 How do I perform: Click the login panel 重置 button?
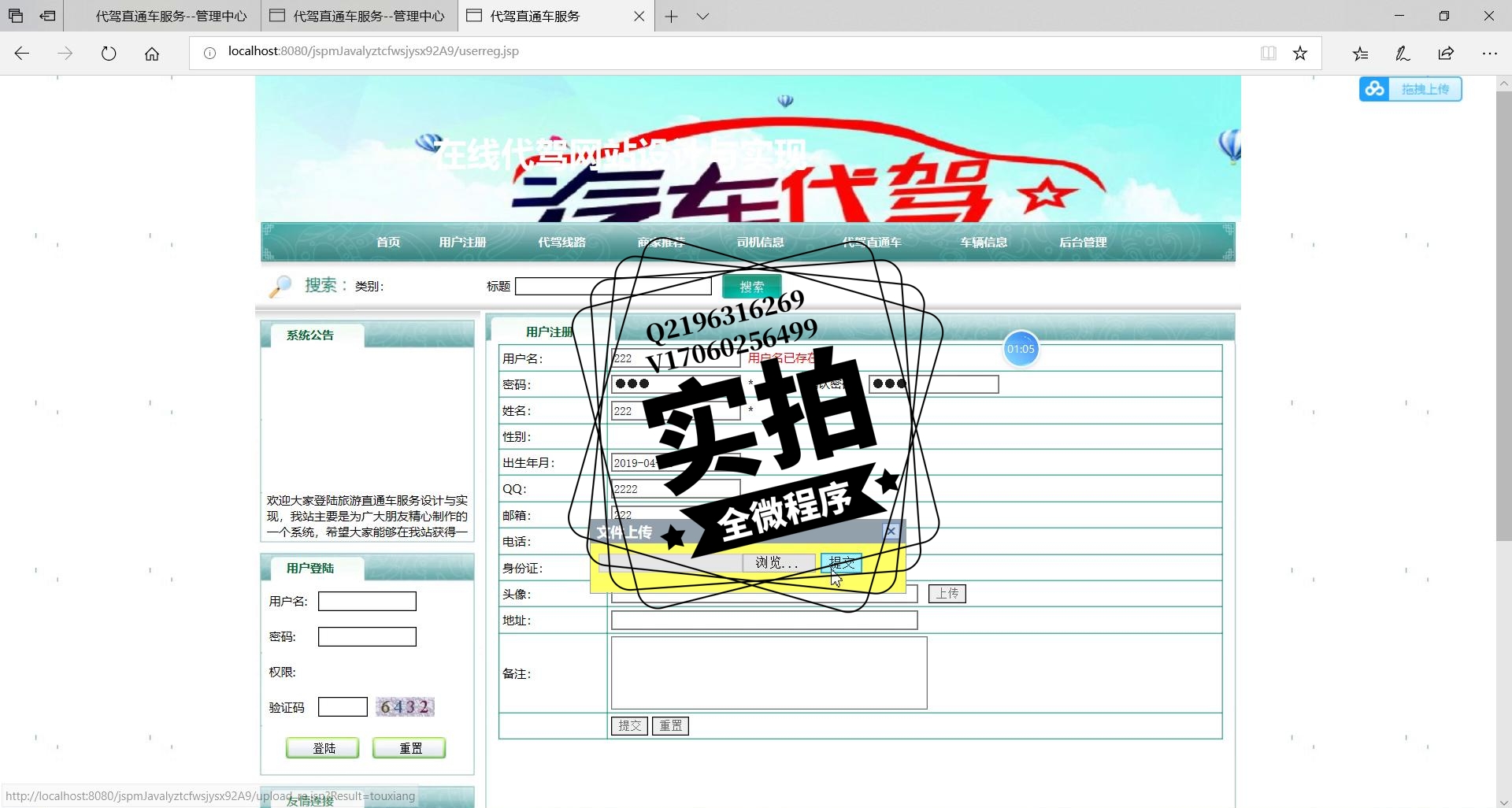click(x=409, y=748)
